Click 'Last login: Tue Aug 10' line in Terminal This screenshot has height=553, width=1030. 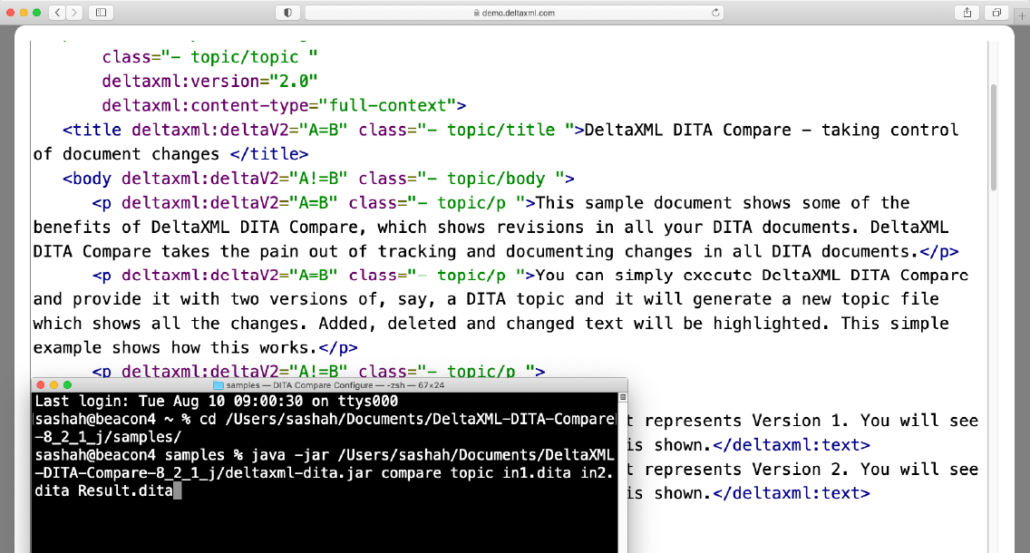pyautogui.click(x=216, y=401)
